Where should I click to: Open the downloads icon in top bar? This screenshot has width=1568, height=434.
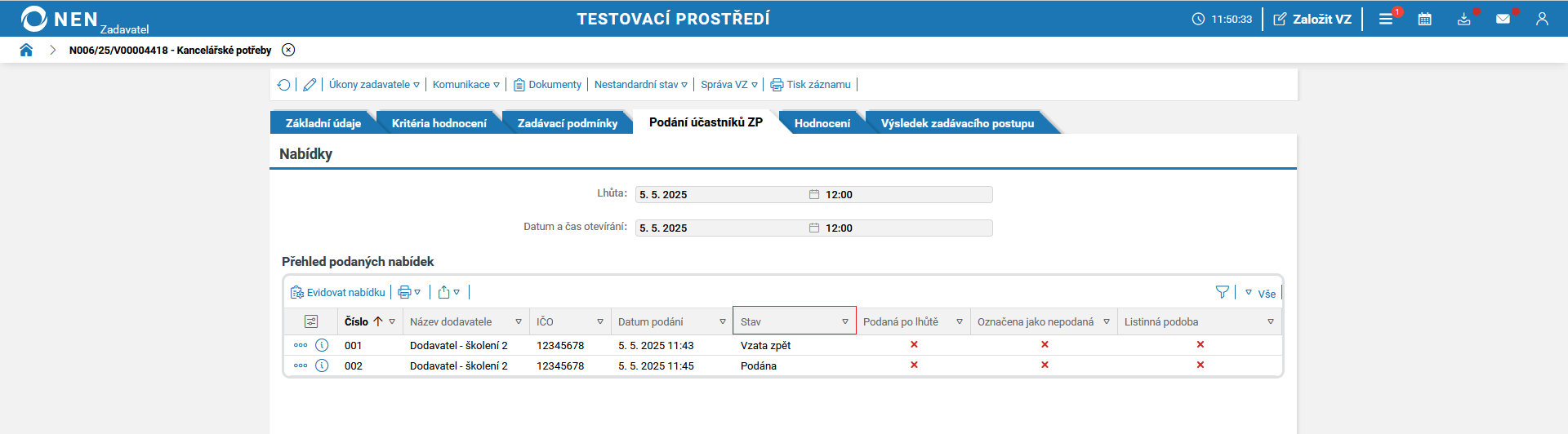tap(1465, 18)
